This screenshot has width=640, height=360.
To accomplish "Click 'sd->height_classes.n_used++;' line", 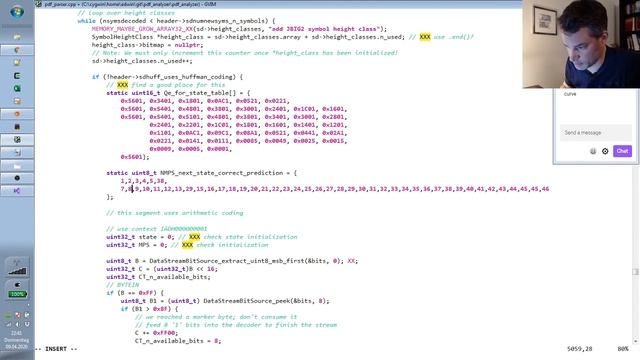I will point(142,61).
